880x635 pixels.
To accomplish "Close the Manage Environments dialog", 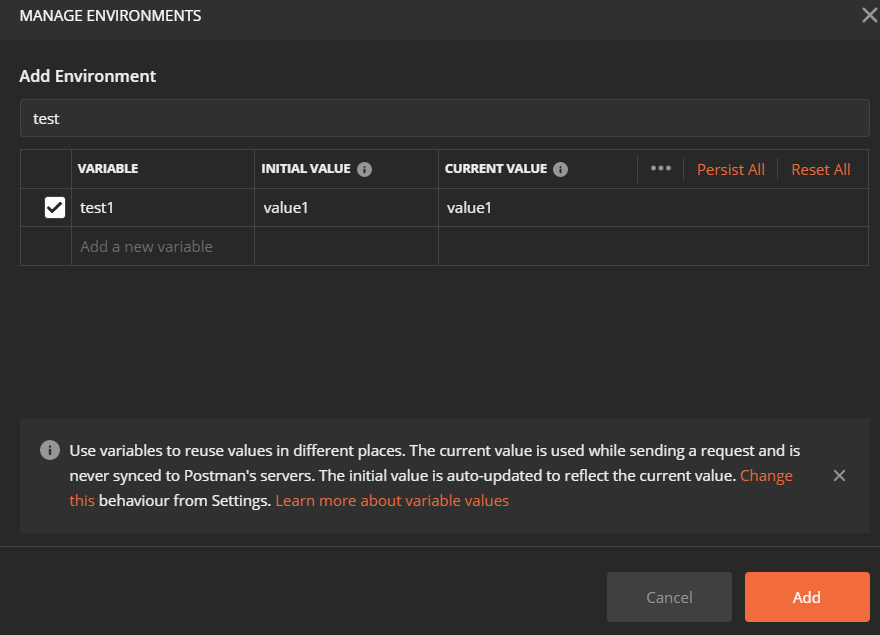I will [x=869, y=15].
